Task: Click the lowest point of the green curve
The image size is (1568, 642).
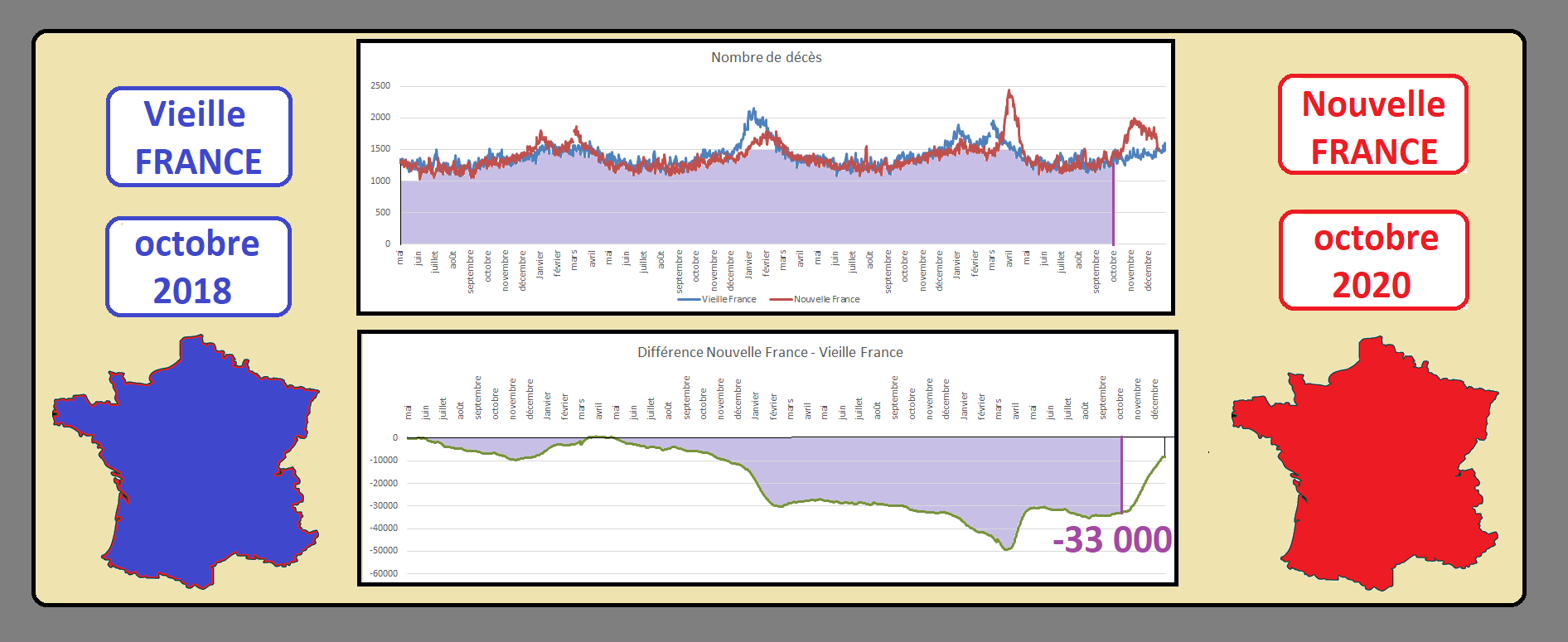Action: click(x=1007, y=549)
